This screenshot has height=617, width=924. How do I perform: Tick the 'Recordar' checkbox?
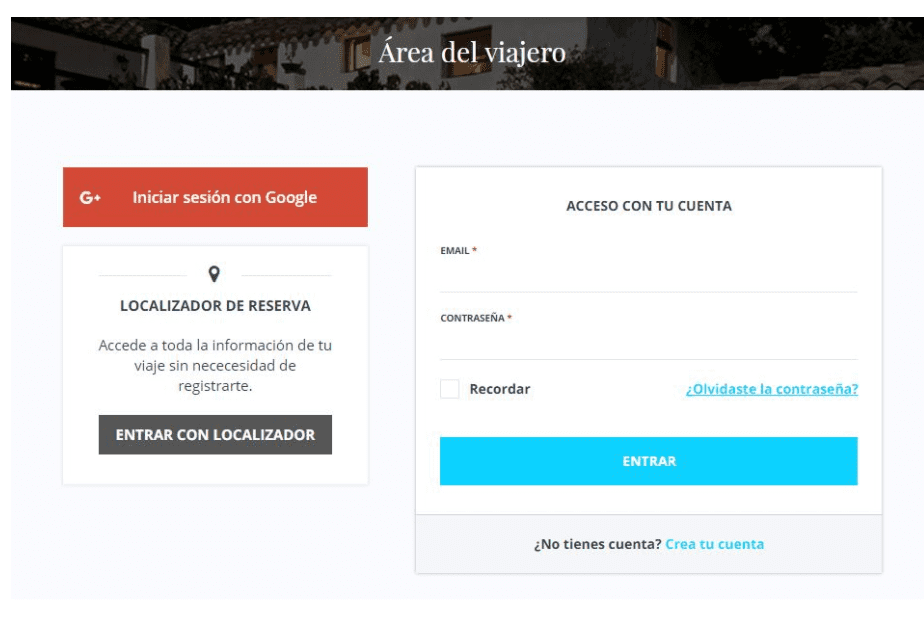coord(450,389)
